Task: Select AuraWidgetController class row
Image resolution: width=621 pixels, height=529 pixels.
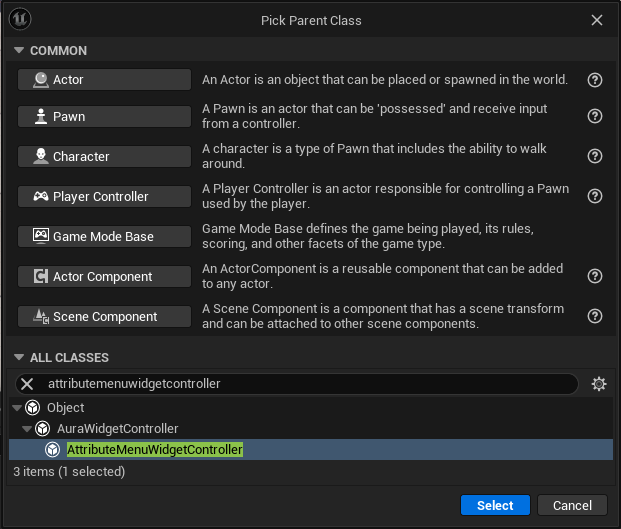Action: [x=117, y=429]
